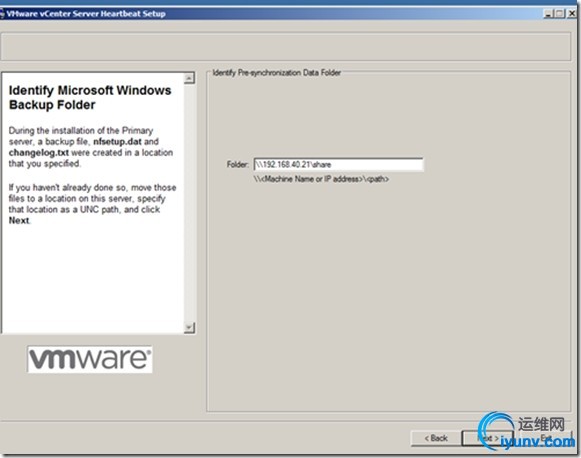Click 'Identify Pre-synchronization Data Folder' group label

tap(276, 73)
